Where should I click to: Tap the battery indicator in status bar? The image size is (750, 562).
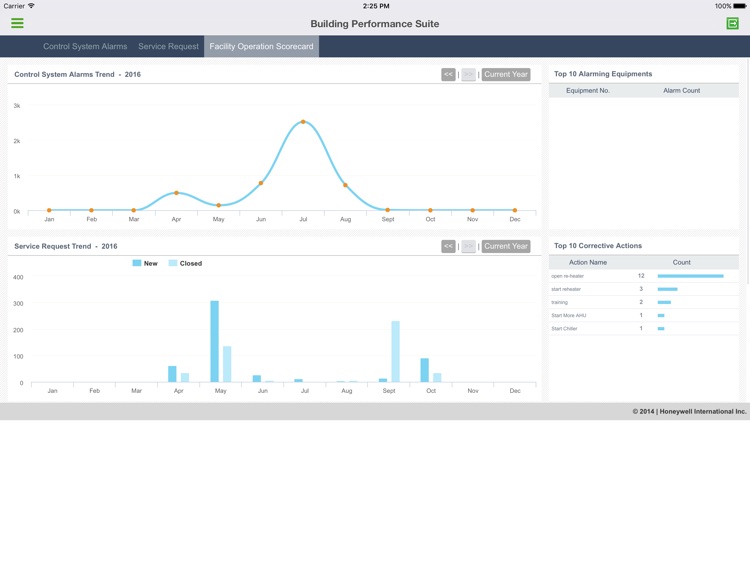point(739,6)
